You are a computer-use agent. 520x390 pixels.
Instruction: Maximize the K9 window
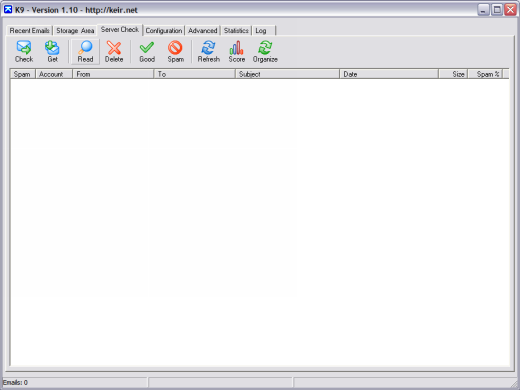coord(497,10)
